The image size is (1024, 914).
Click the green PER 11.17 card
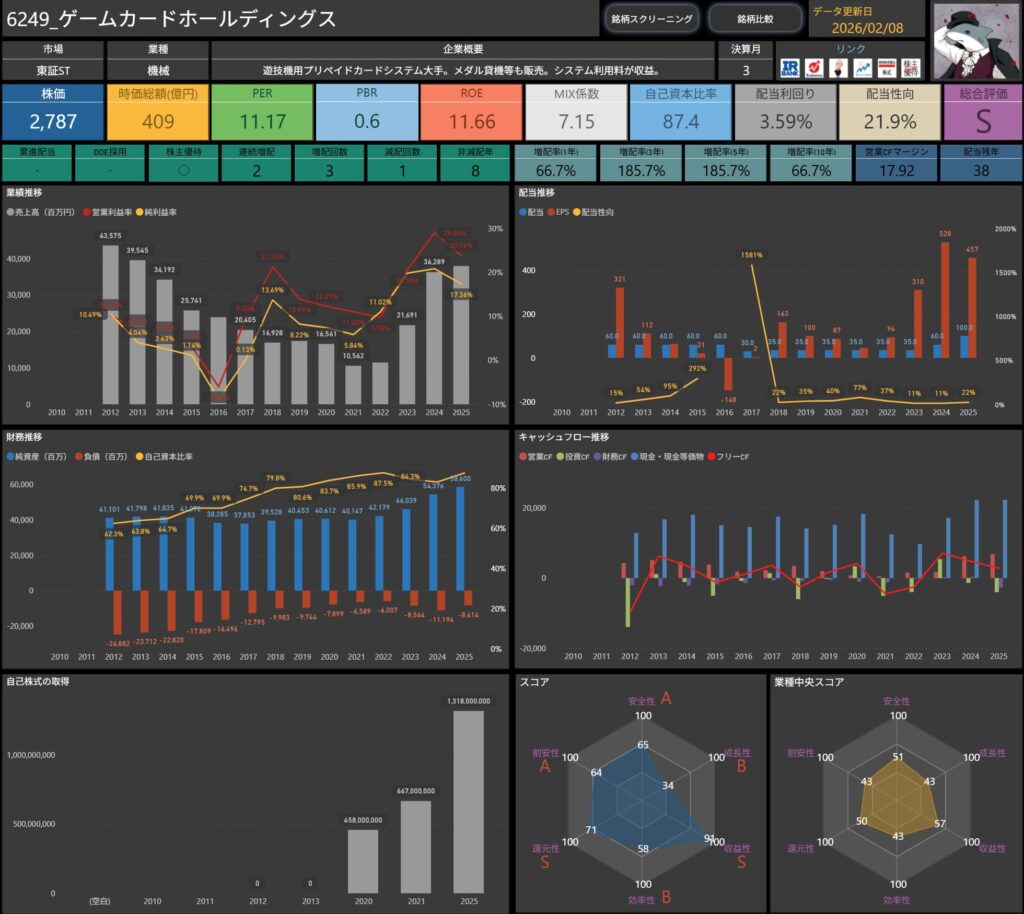pos(262,111)
